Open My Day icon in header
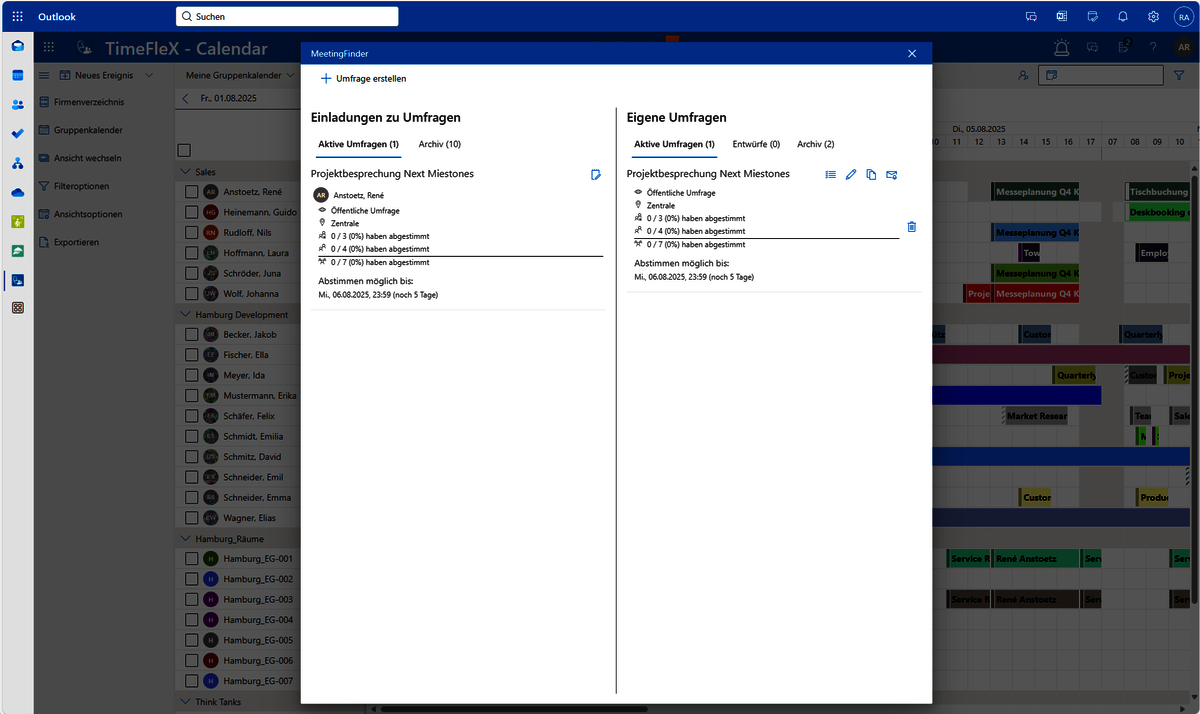The height and width of the screenshot is (714, 1200). point(1093,17)
